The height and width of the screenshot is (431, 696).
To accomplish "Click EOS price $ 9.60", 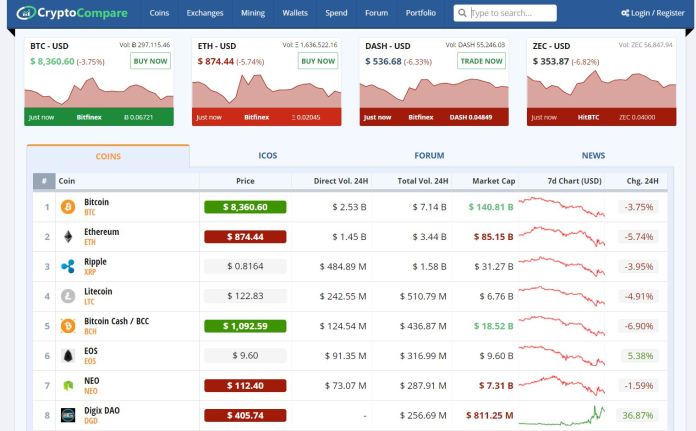I will coord(245,356).
